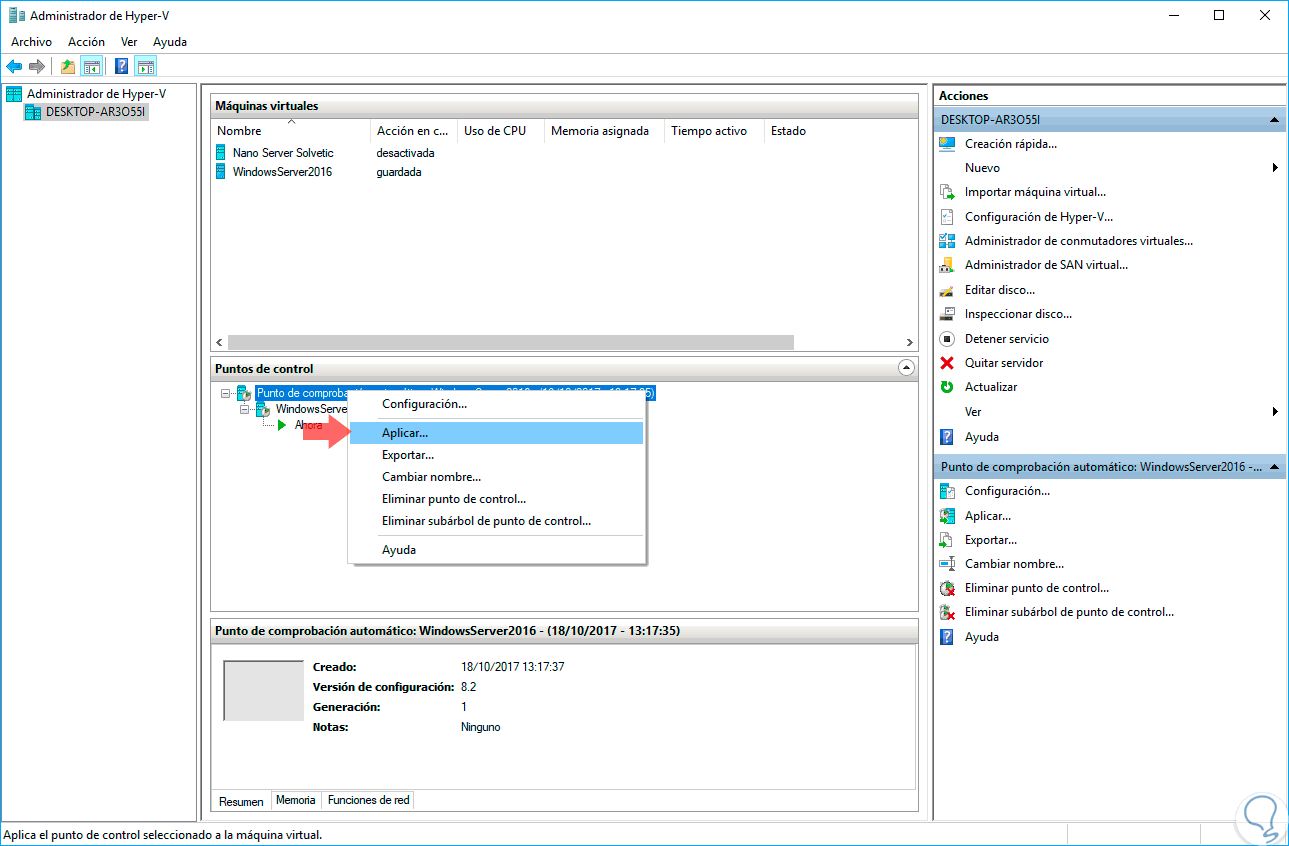Click the Administrador de Hyper-V title bar icon
The width and height of the screenshot is (1289, 846).
(x=16, y=15)
